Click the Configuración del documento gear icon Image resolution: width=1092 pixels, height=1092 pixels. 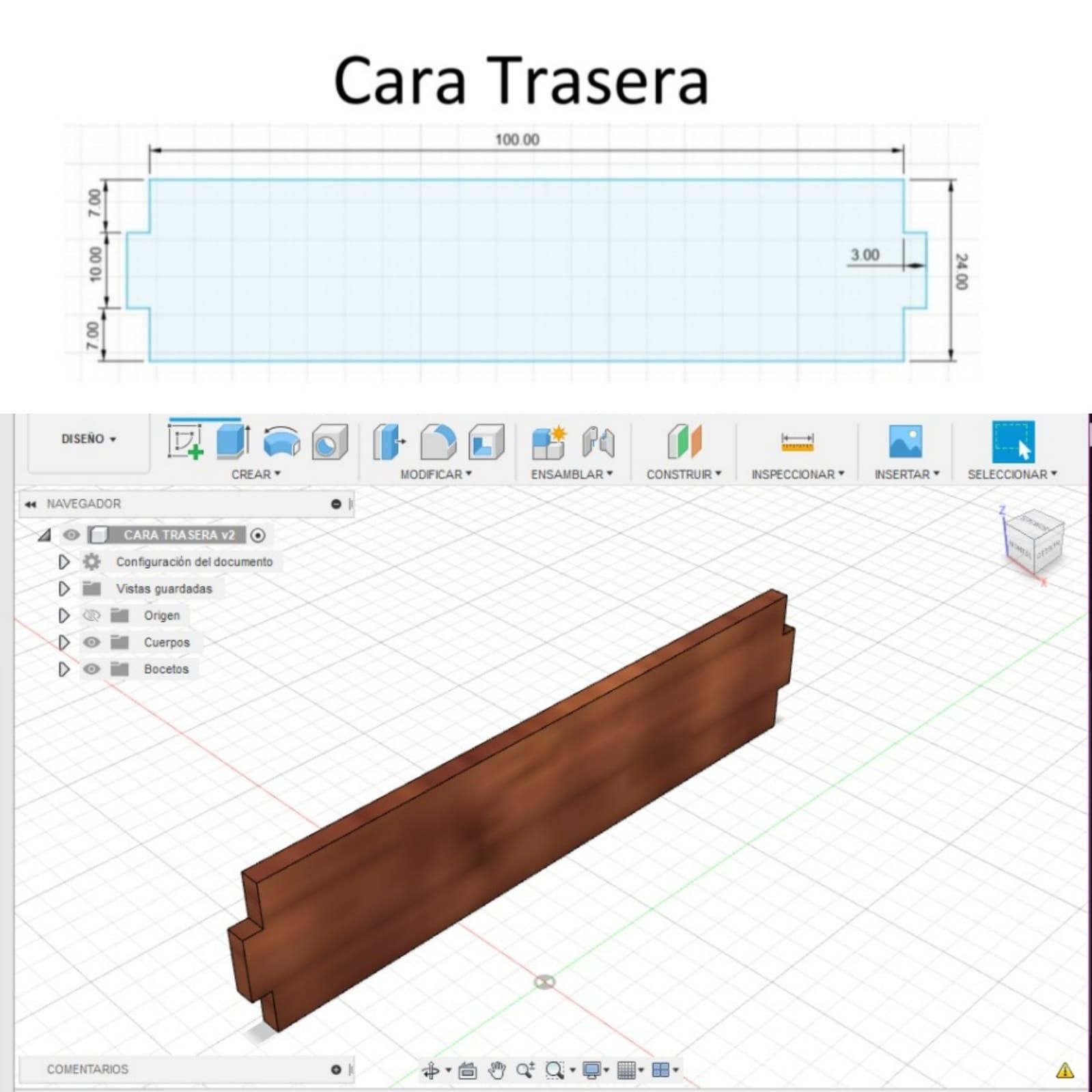point(92,561)
